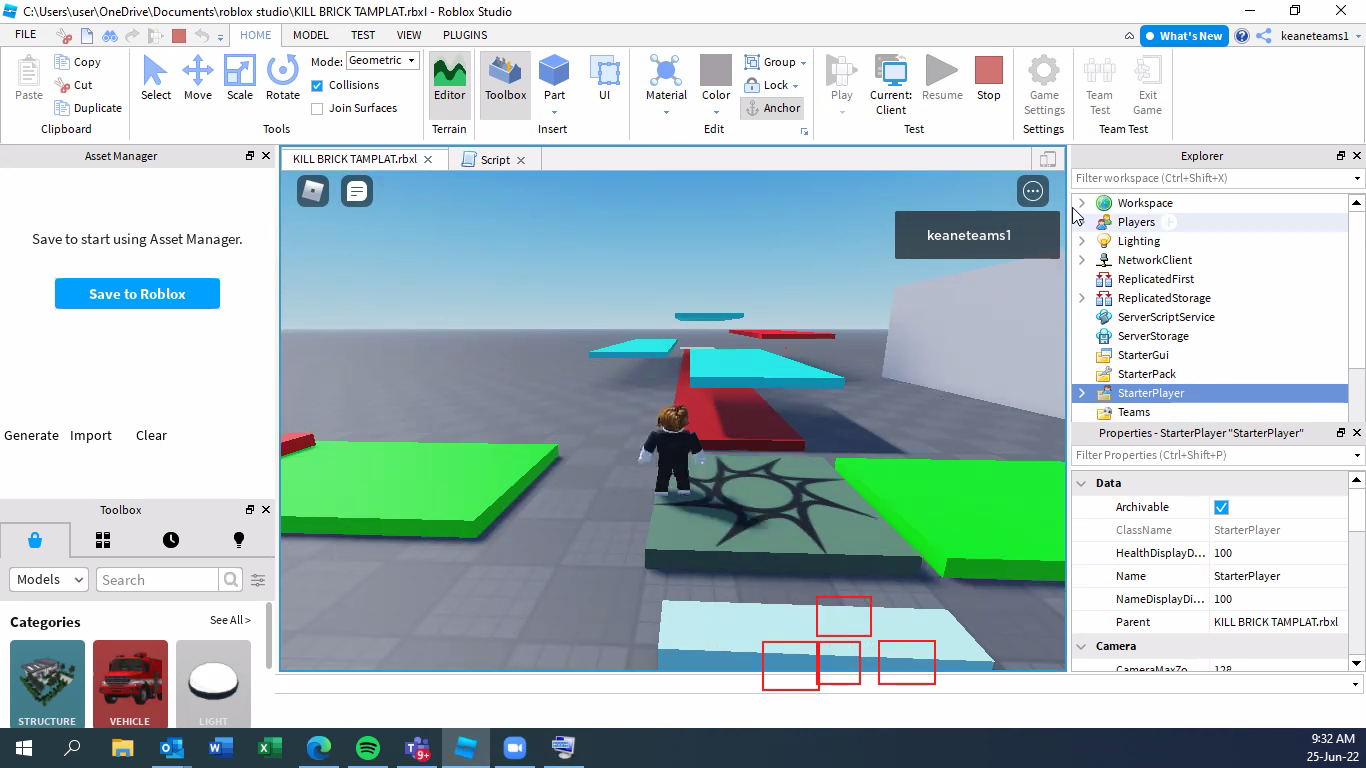Enable Join Surfaces checkbox
The width and height of the screenshot is (1366, 768).
tap(317, 108)
